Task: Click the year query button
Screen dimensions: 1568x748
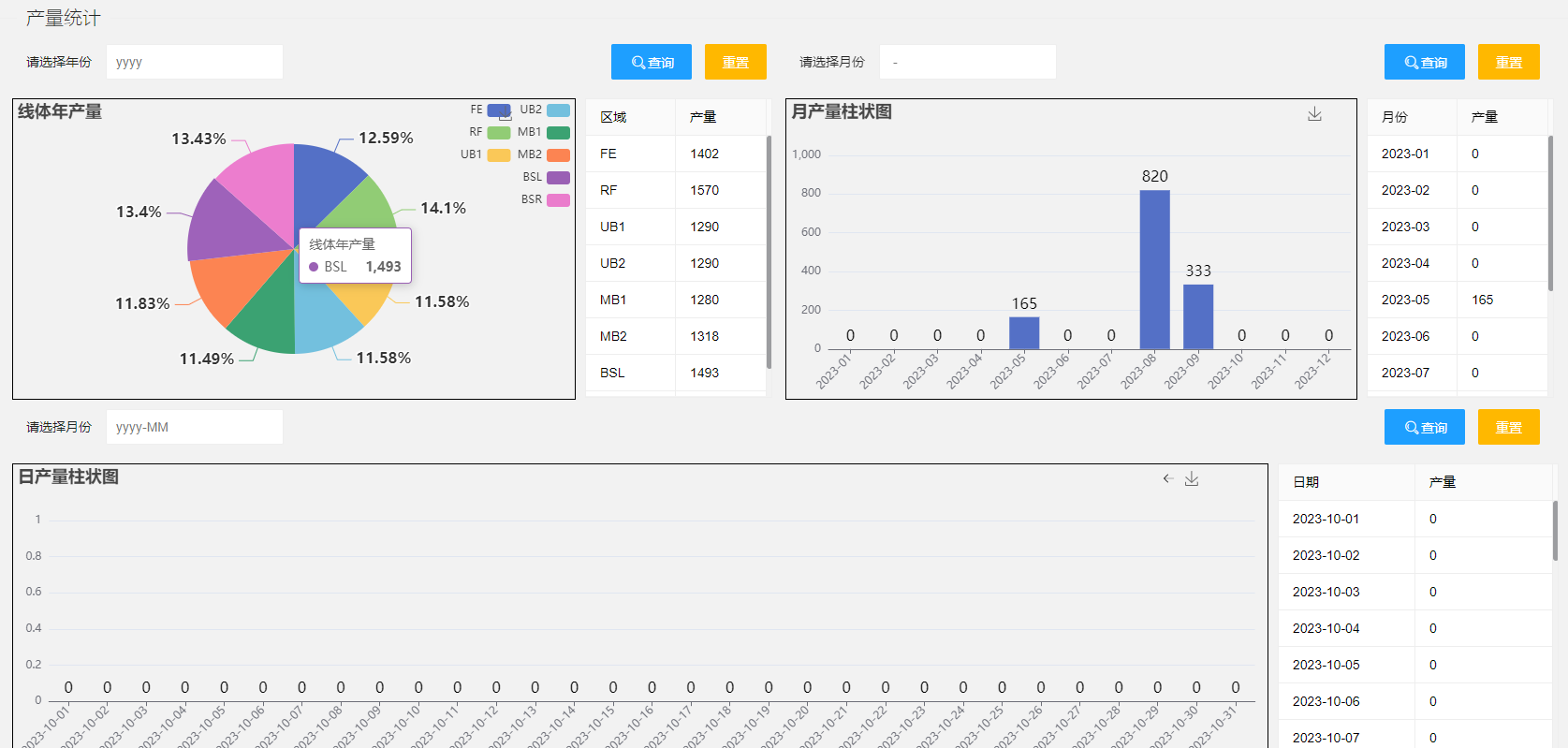Action: pyautogui.click(x=652, y=62)
